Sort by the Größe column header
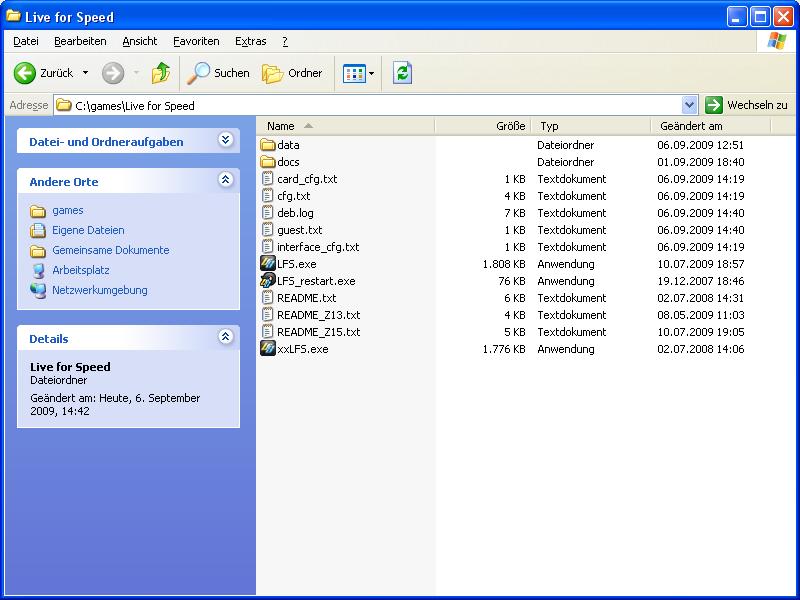The width and height of the screenshot is (800, 600). (483, 126)
